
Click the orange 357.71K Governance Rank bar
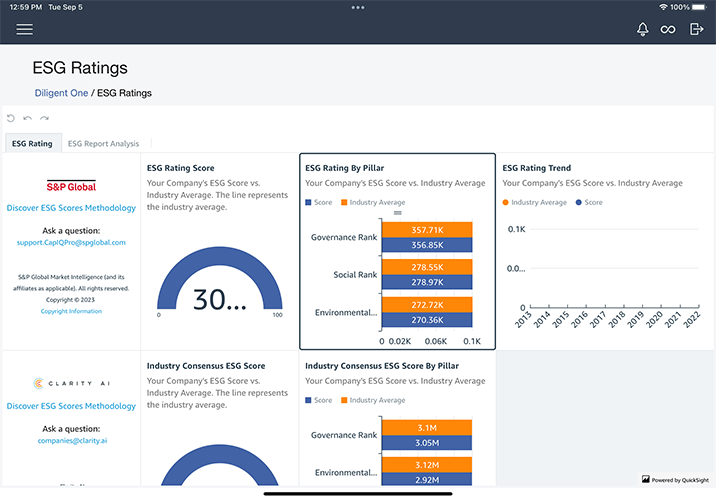(x=426, y=230)
